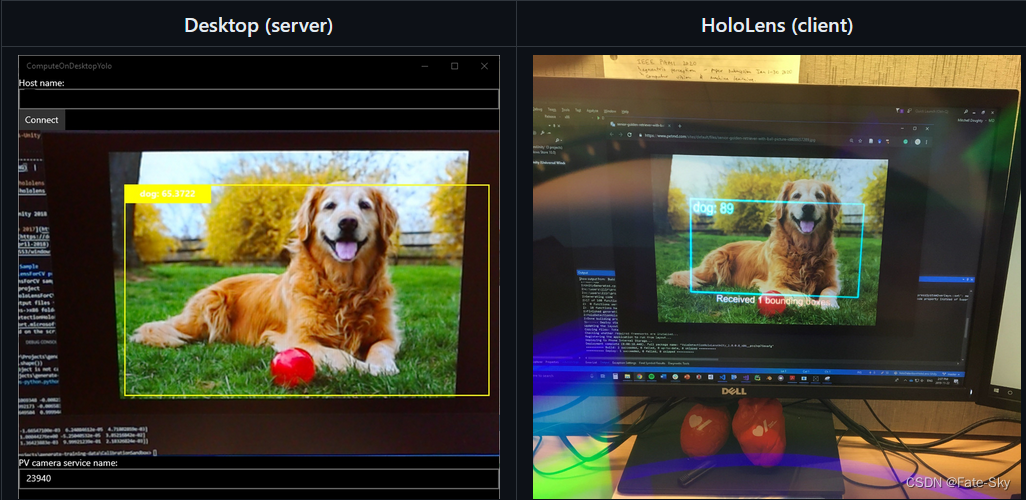Click the 'PV camera service name:' label
This screenshot has width=1026, height=500.
pos(68,463)
